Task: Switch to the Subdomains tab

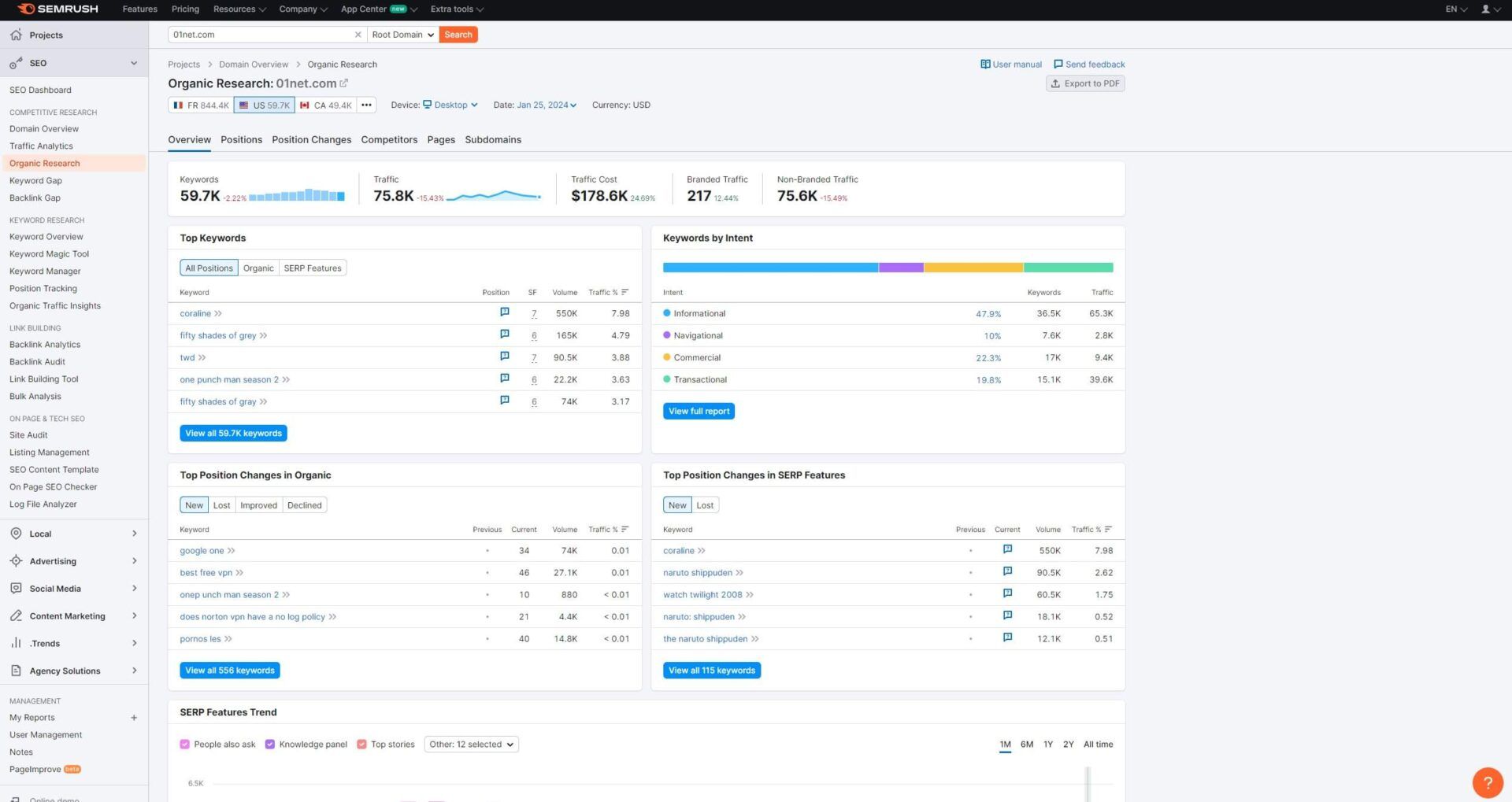Action: click(x=493, y=140)
